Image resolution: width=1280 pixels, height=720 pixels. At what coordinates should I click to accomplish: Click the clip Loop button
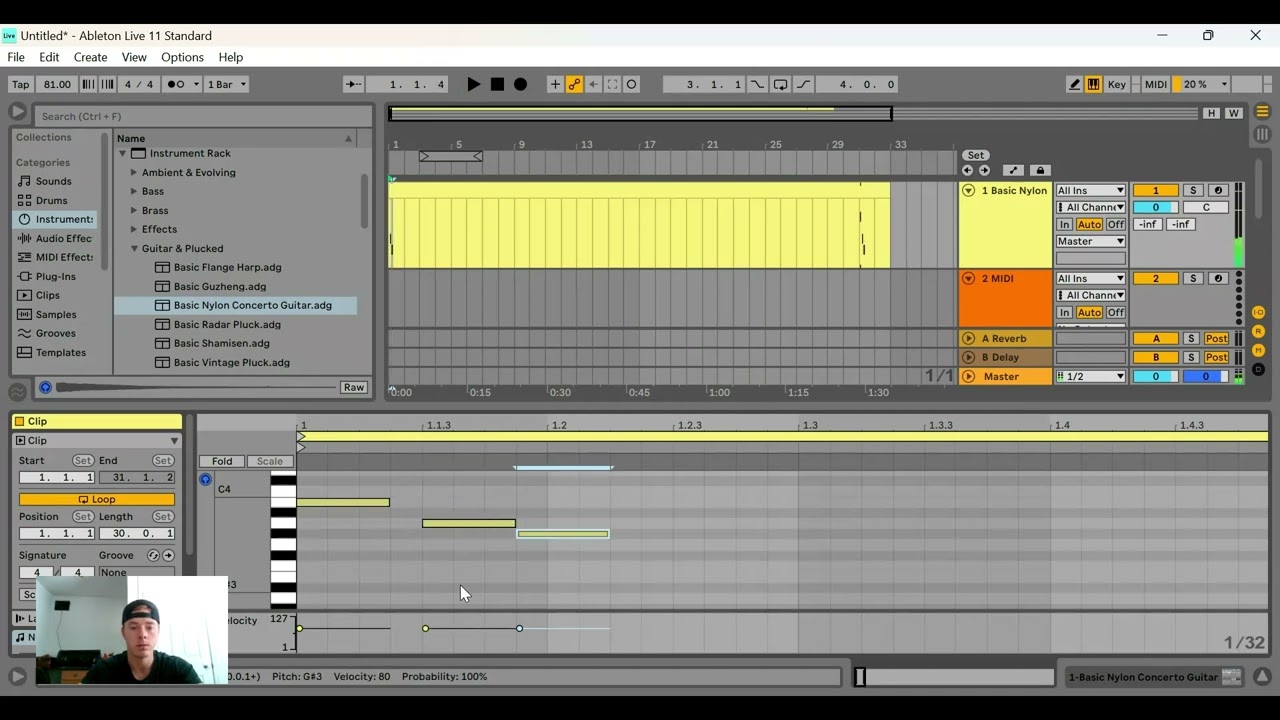click(x=97, y=499)
